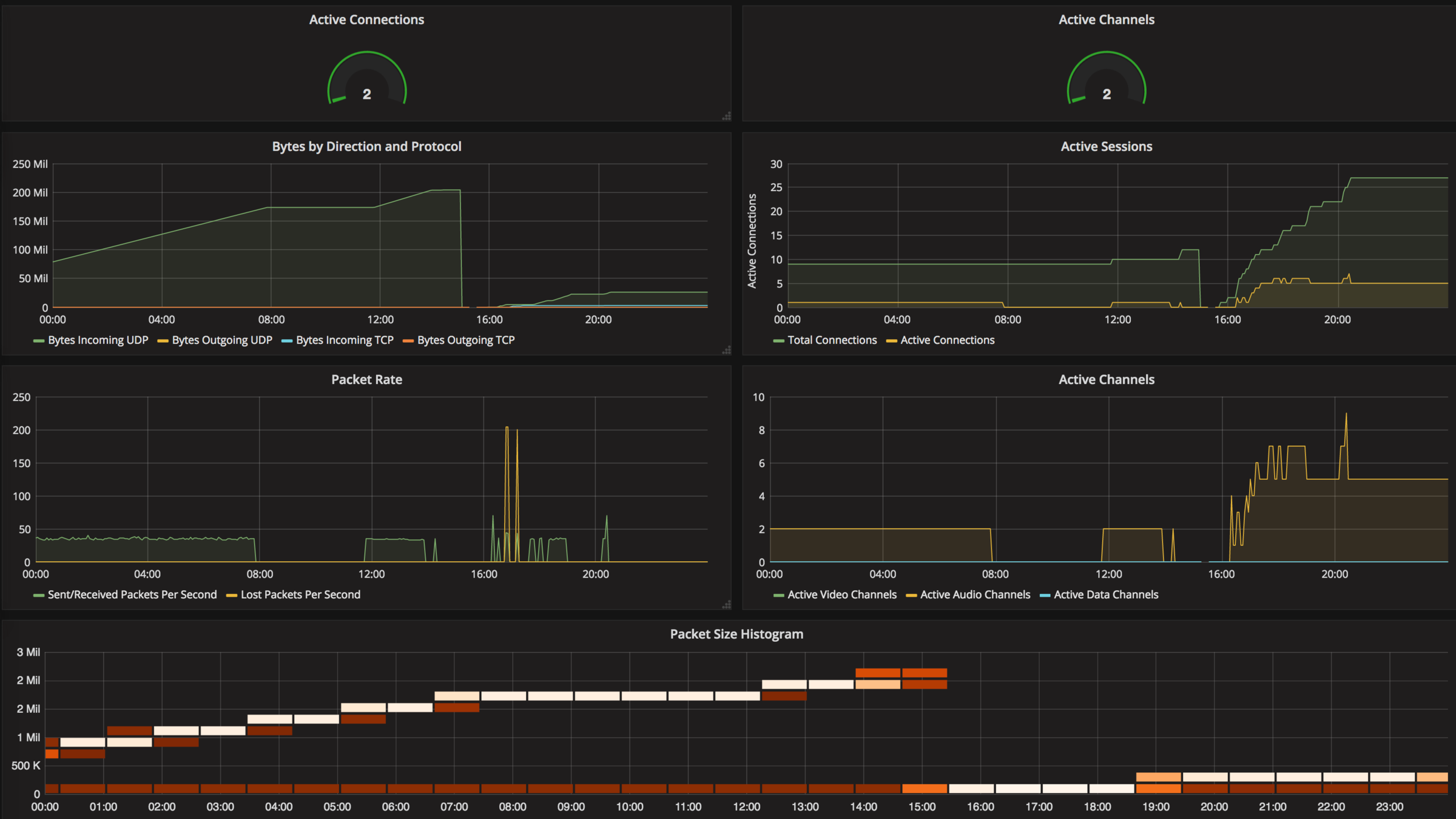Click resize handle of Packet Rate panel
Image resolution: width=1456 pixels, height=819 pixels.
[726, 604]
